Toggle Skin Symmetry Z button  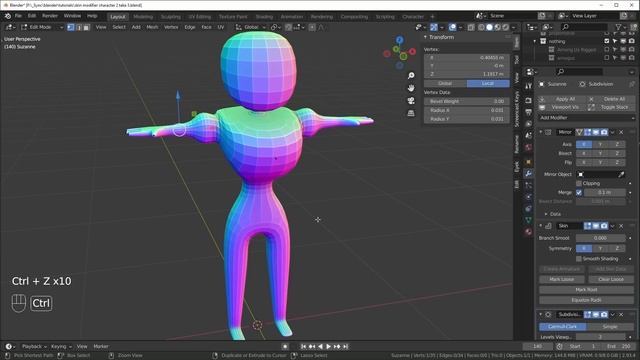pyautogui.click(x=617, y=248)
